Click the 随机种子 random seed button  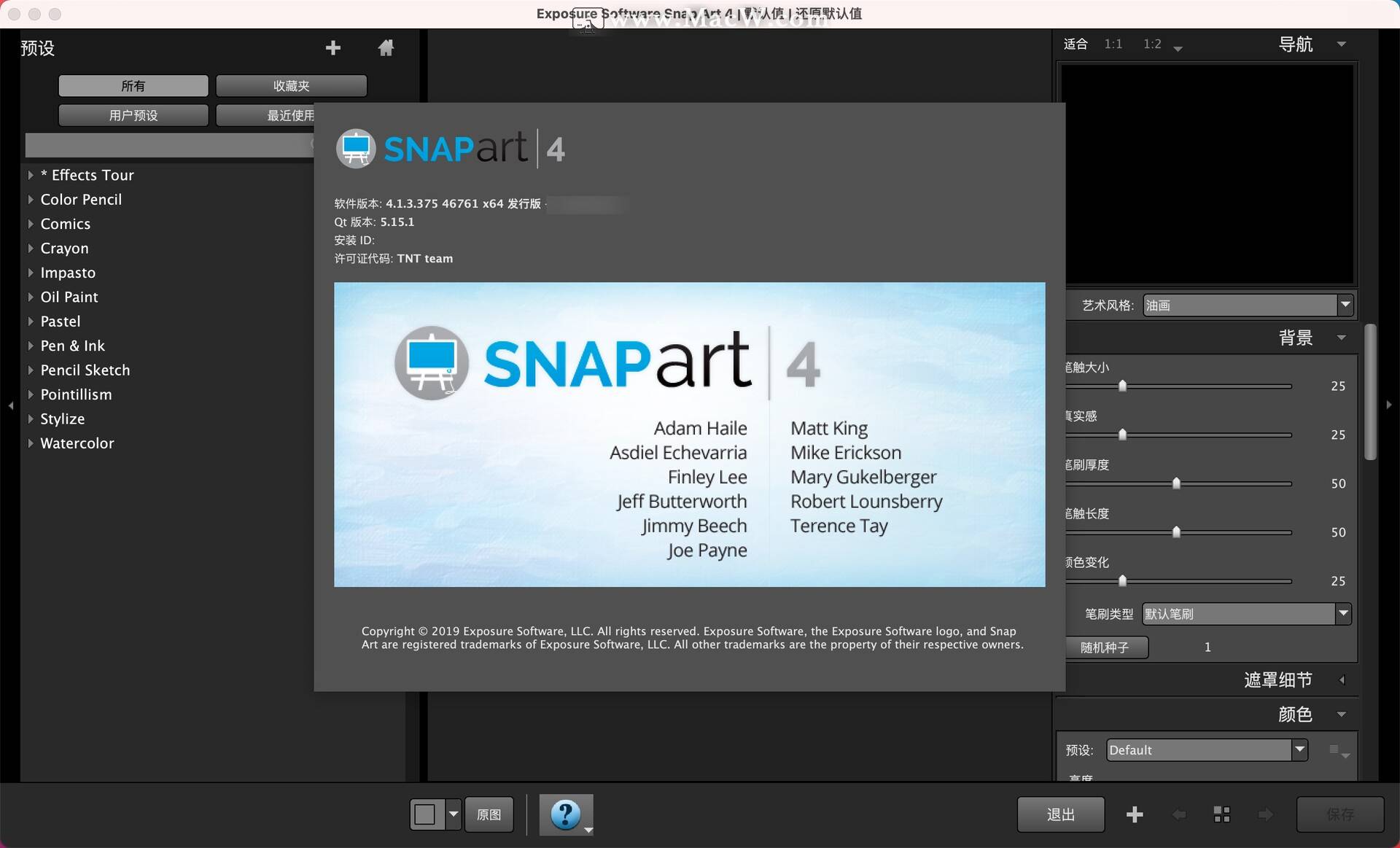click(x=1107, y=647)
